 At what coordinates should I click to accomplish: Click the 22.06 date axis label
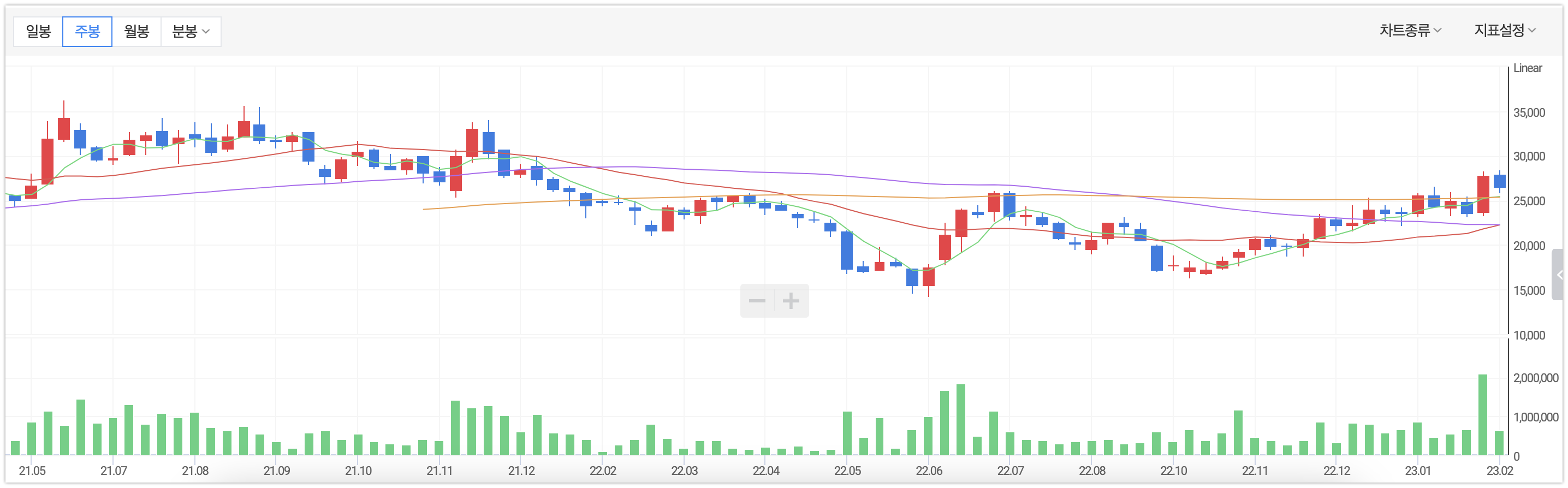pyautogui.click(x=929, y=471)
